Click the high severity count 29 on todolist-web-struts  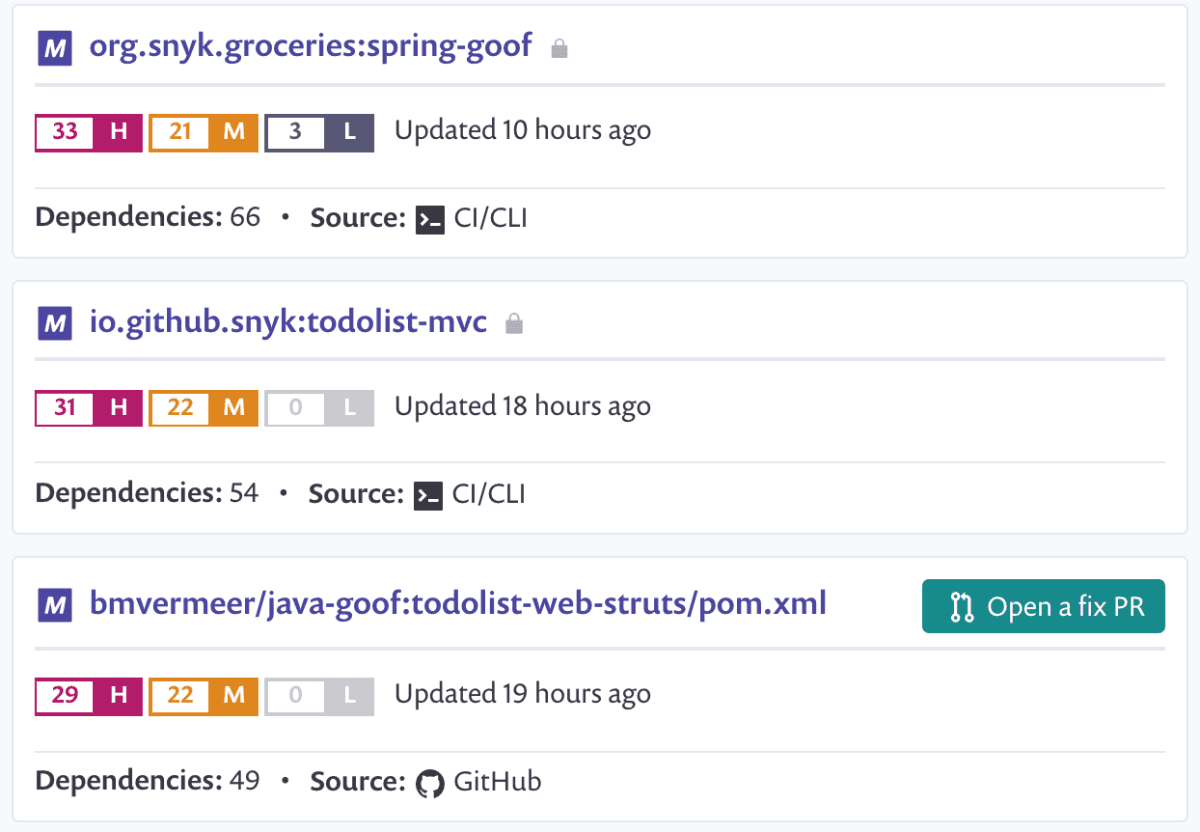(x=87, y=696)
